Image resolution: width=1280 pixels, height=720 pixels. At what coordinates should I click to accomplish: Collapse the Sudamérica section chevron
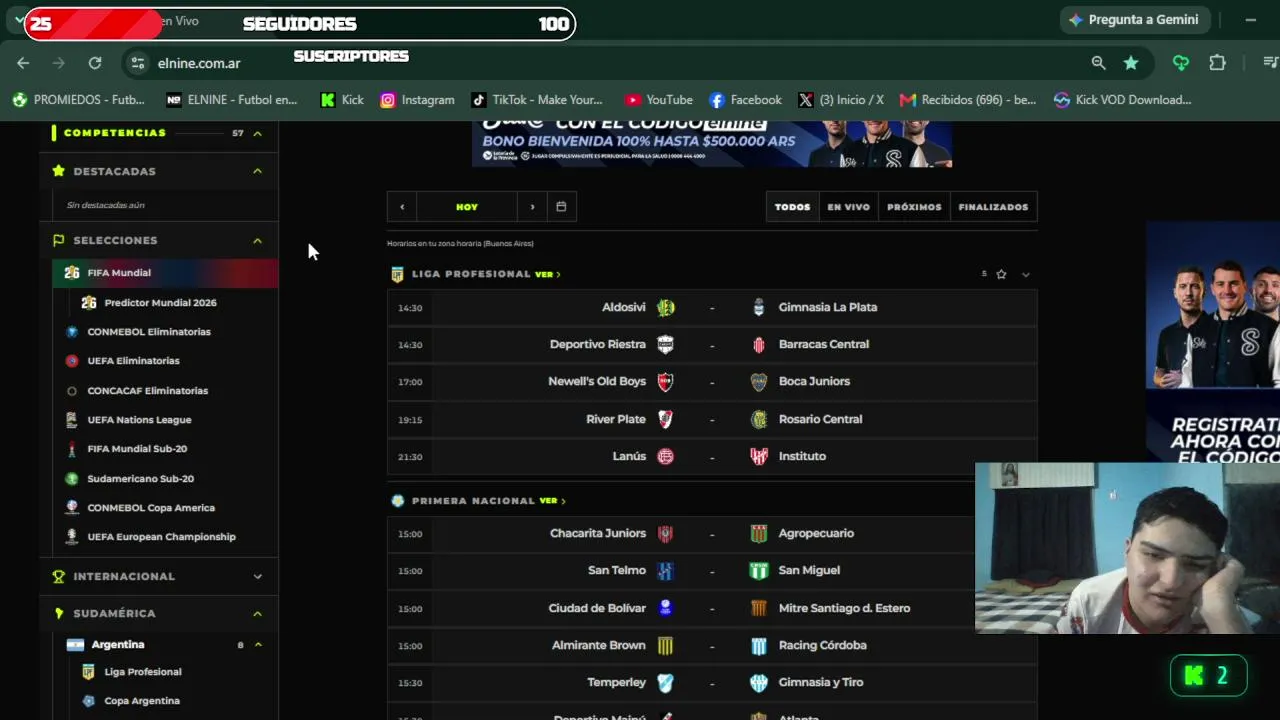coord(257,614)
